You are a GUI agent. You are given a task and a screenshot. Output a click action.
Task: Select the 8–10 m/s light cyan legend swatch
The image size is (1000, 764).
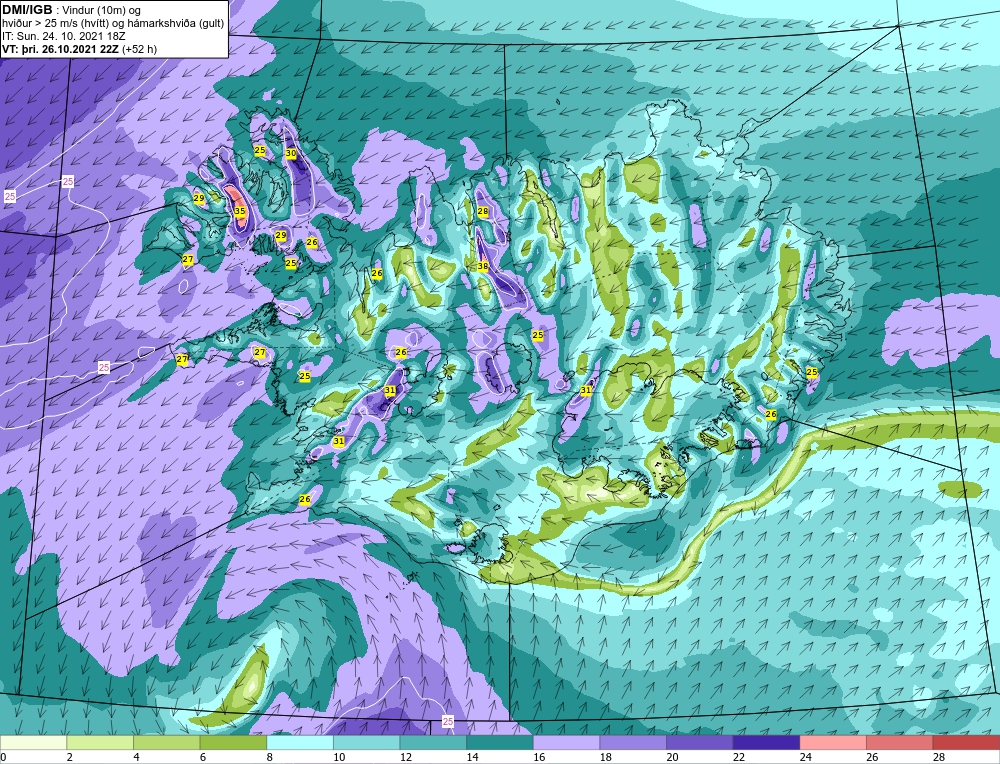(x=300, y=743)
